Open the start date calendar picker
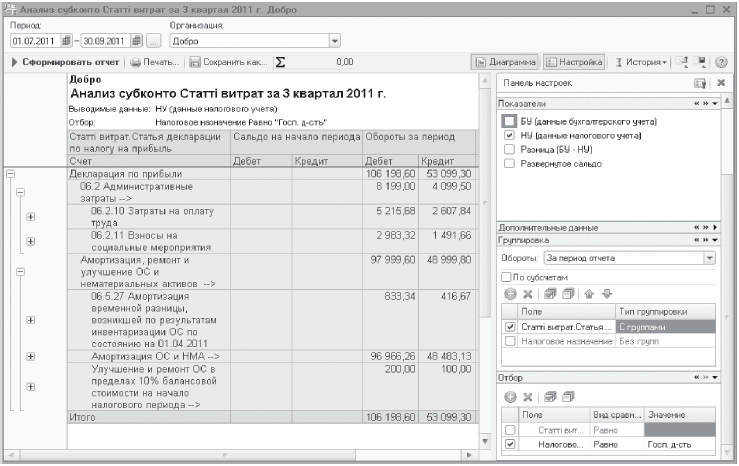 pyautogui.click(x=65, y=42)
